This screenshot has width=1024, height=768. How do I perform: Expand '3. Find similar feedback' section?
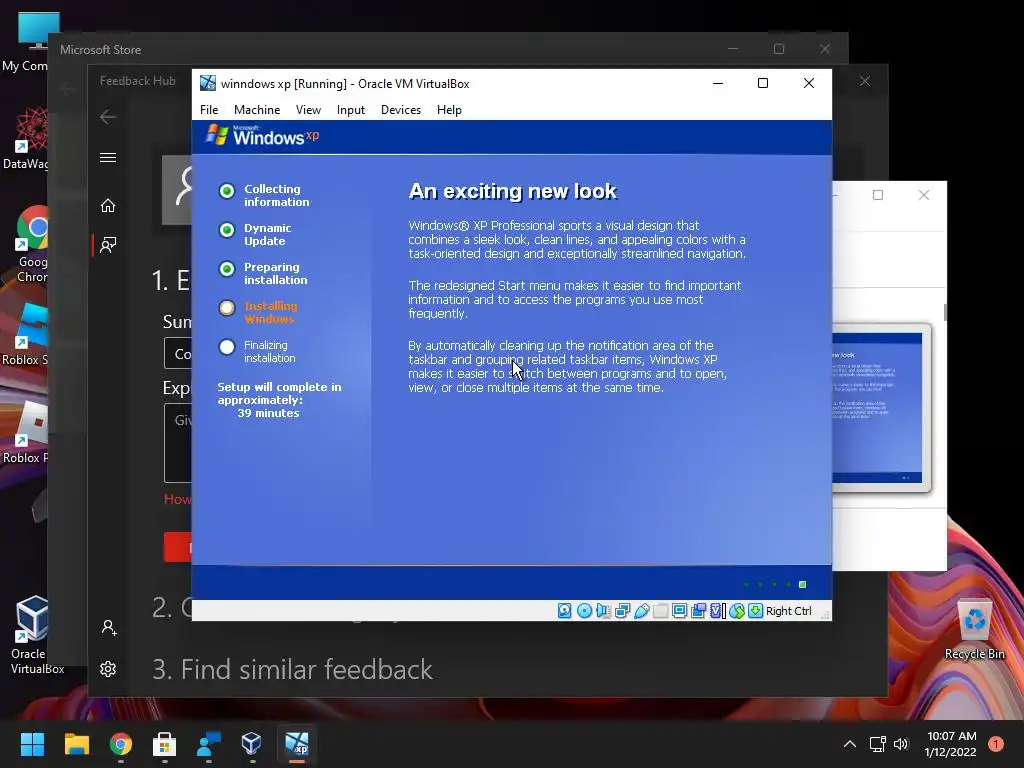(x=292, y=669)
